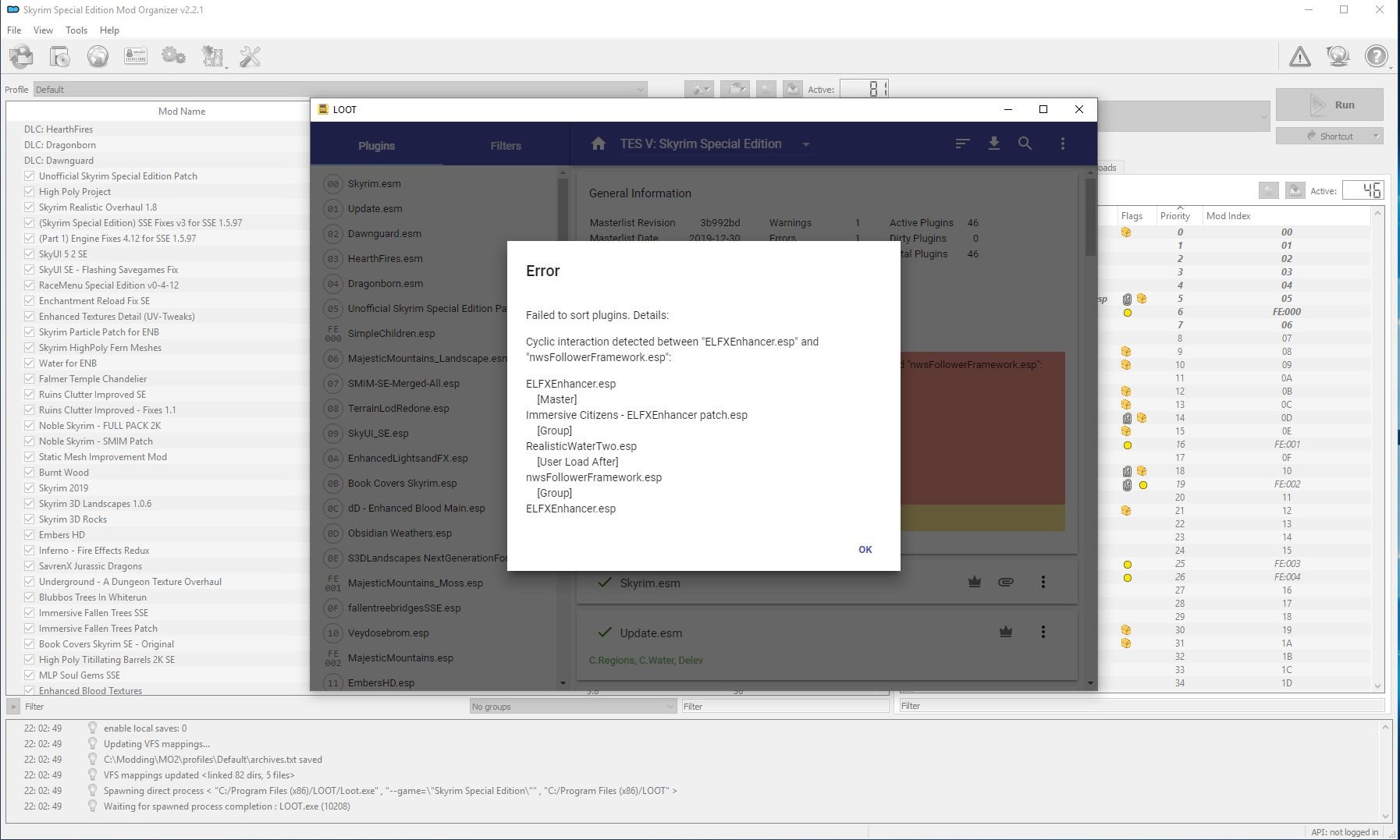The width and height of the screenshot is (1400, 840).
Task: Click the Nexus globe icon in Mod Organizer
Action: (x=98, y=56)
